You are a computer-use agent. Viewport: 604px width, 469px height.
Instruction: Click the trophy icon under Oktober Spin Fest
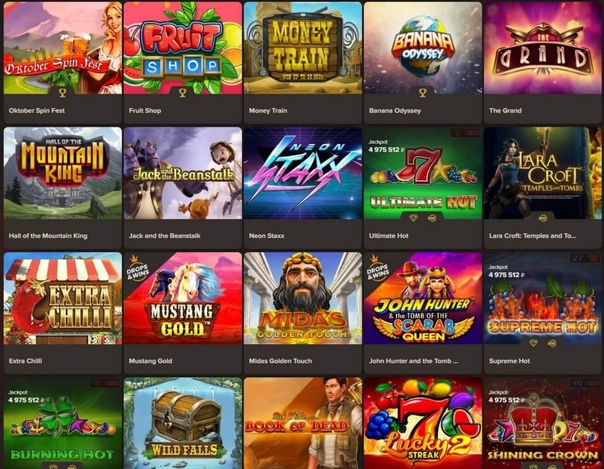tap(62, 92)
